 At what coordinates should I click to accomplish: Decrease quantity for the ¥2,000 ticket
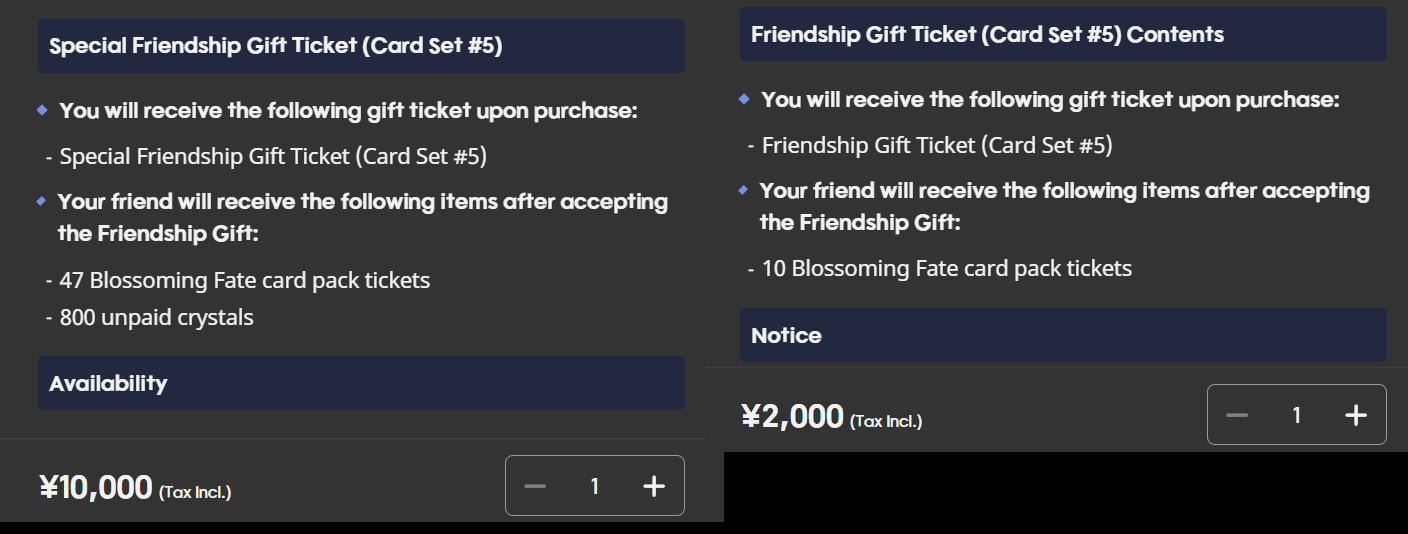(x=1238, y=415)
